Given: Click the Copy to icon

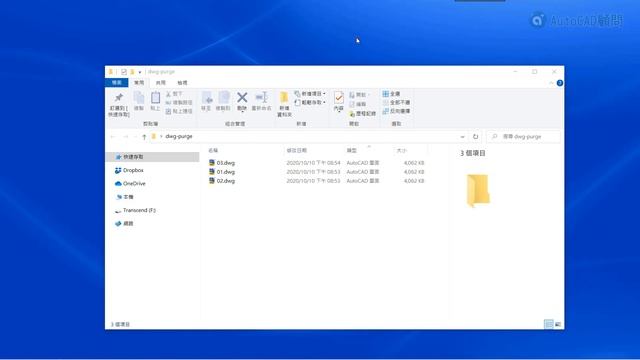Looking at the screenshot, I should pos(224,98).
